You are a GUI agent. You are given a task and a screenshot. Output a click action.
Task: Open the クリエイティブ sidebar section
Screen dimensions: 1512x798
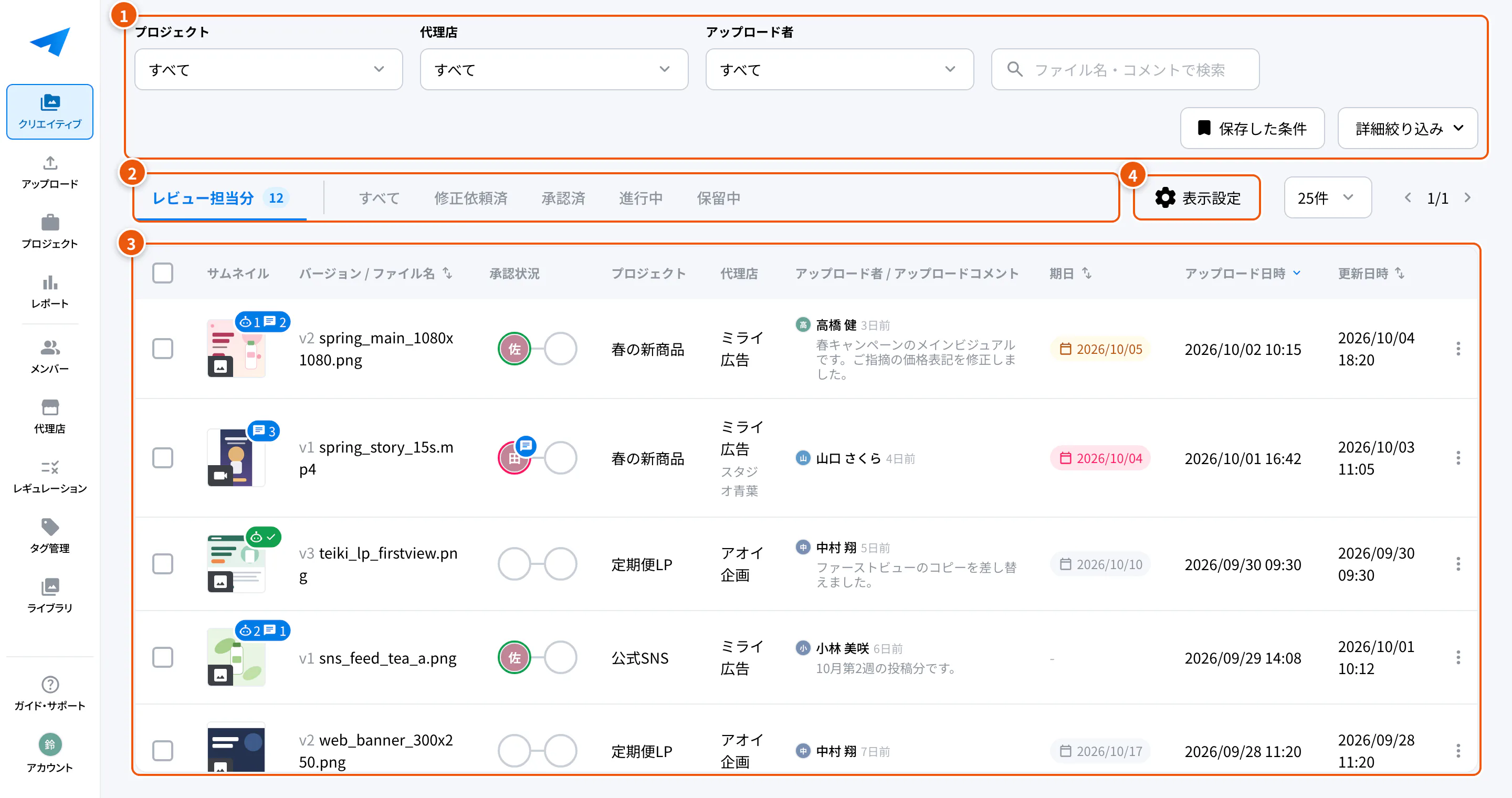tap(50, 111)
